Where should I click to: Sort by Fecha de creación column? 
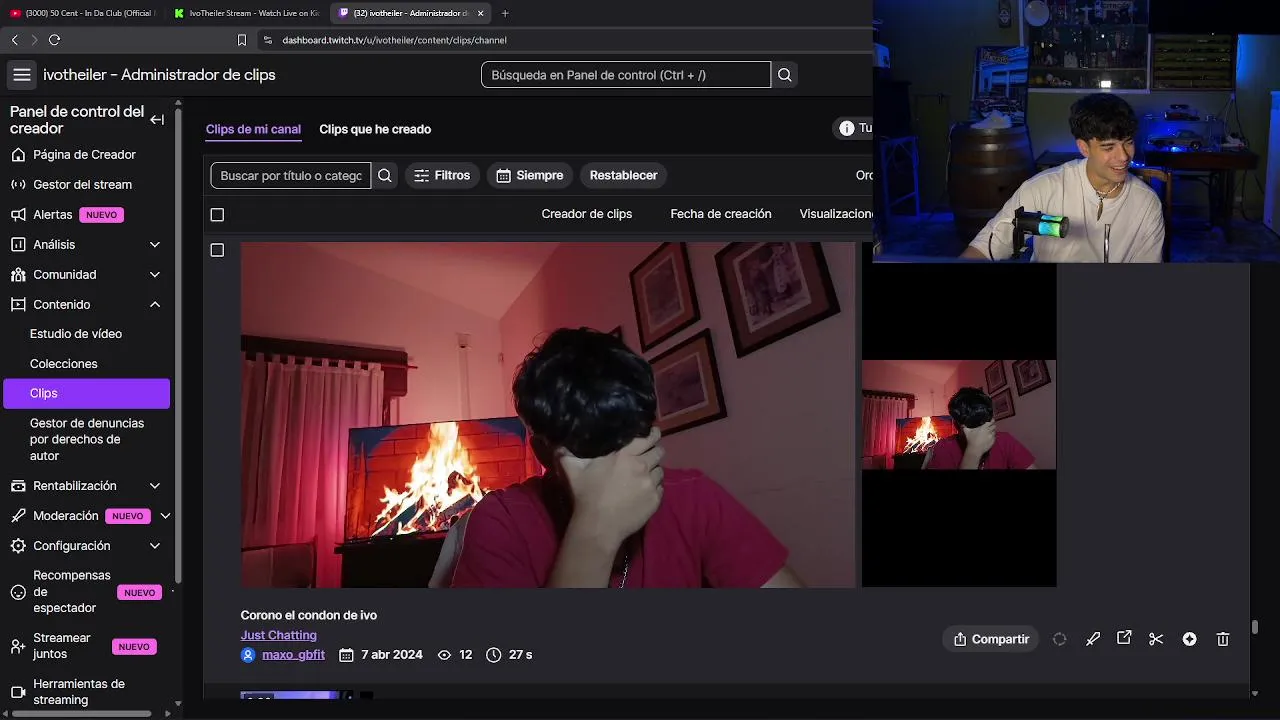[x=720, y=214]
